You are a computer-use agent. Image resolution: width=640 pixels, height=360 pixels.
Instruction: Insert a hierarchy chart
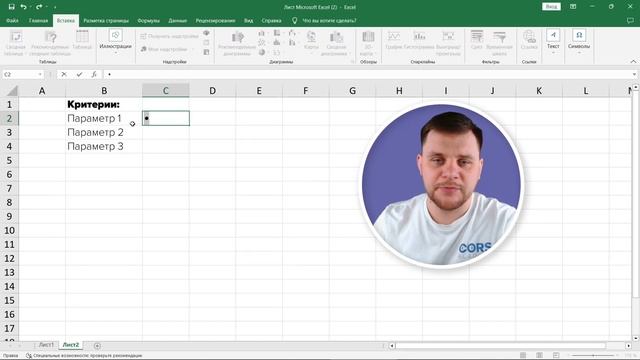[x=278, y=33]
